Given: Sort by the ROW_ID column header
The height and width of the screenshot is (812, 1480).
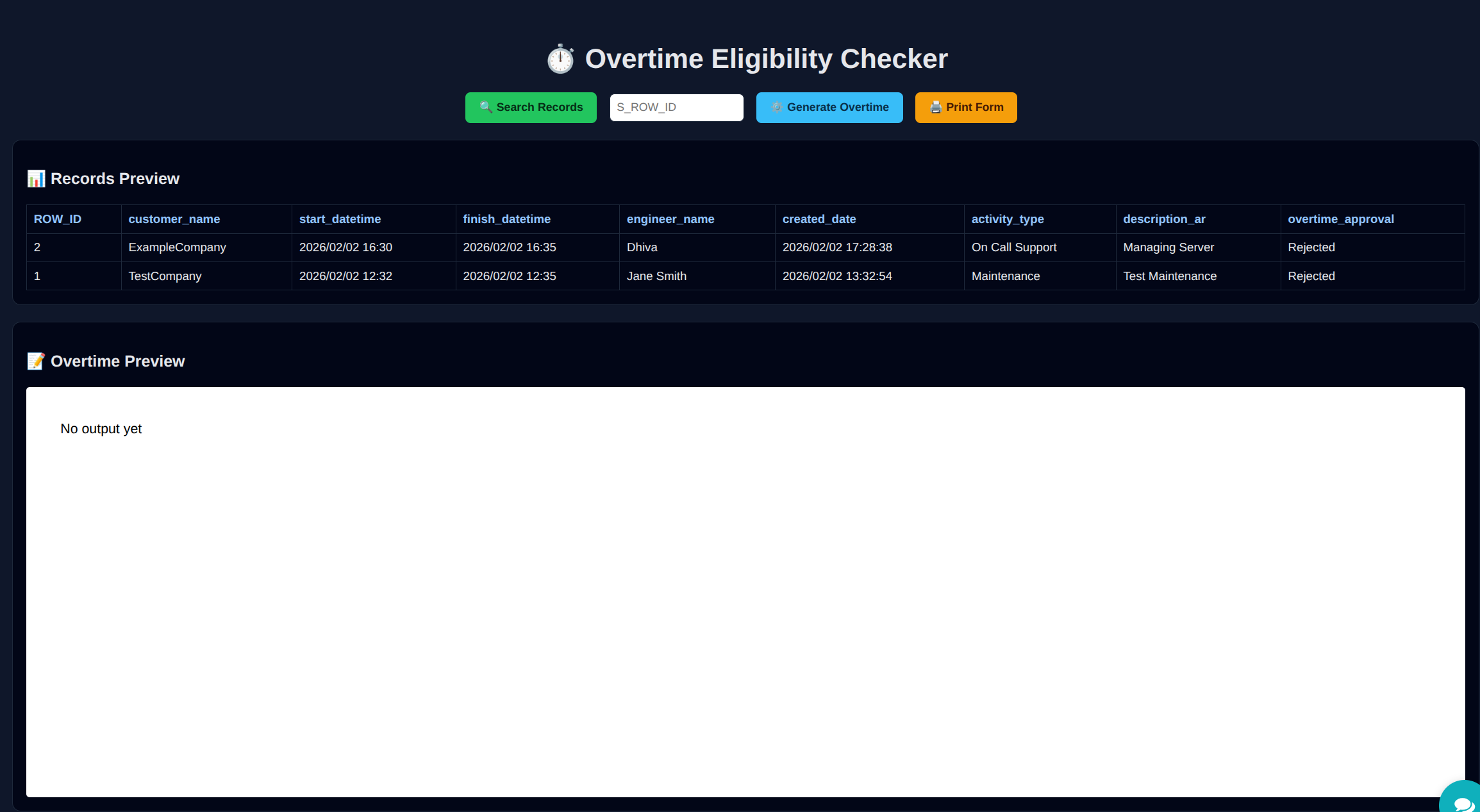Looking at the screenshot, I should point(57,219).
